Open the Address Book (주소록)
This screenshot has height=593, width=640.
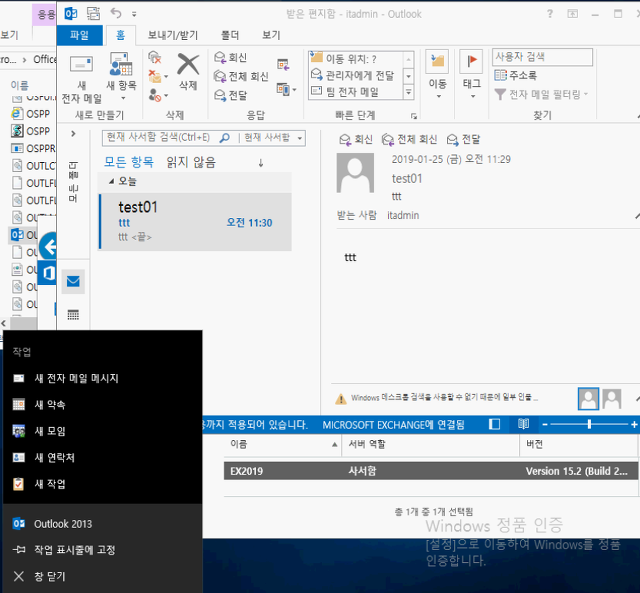516,75
